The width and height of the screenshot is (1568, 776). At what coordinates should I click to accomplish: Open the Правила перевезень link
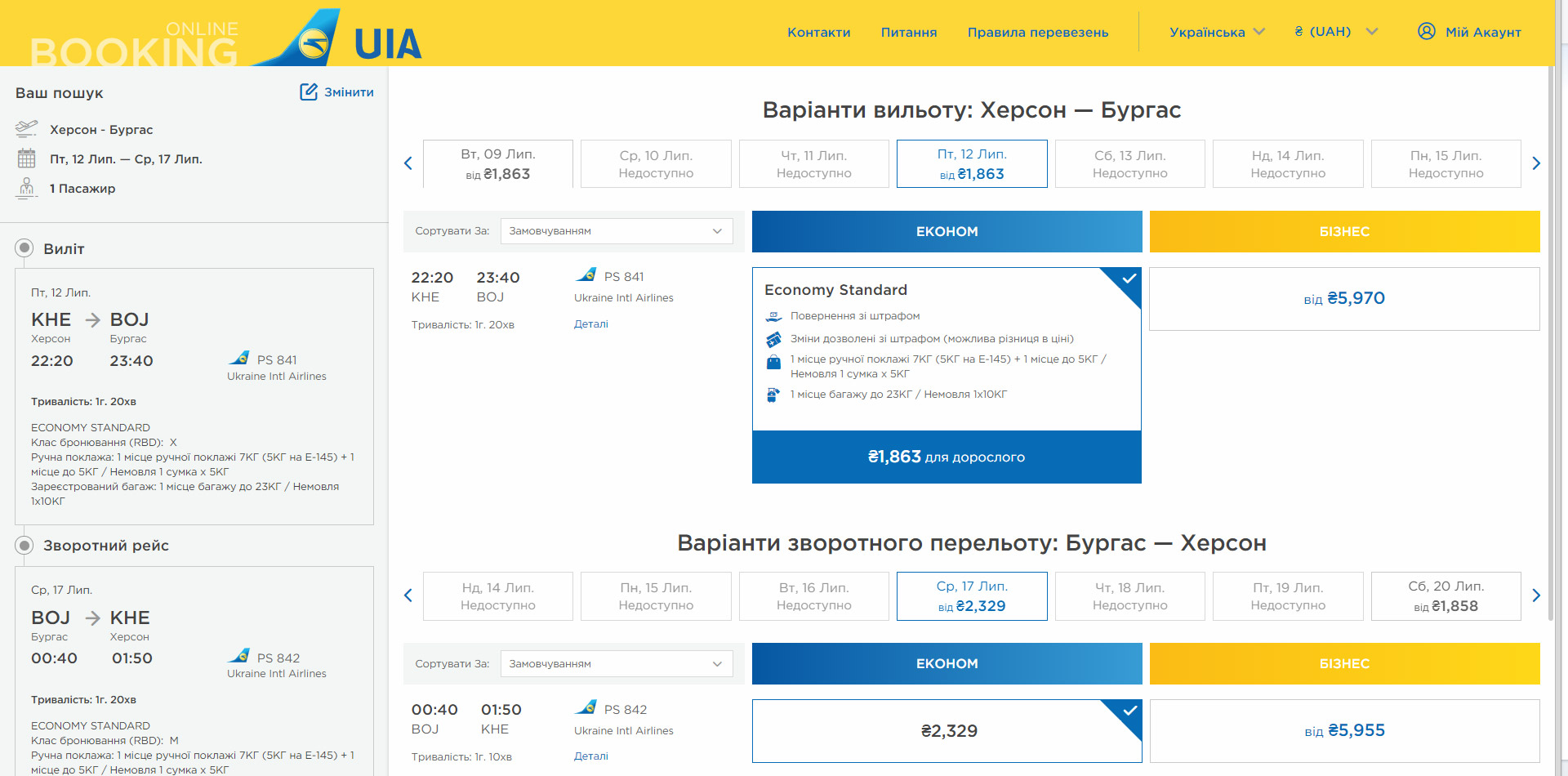point(1038,33)
